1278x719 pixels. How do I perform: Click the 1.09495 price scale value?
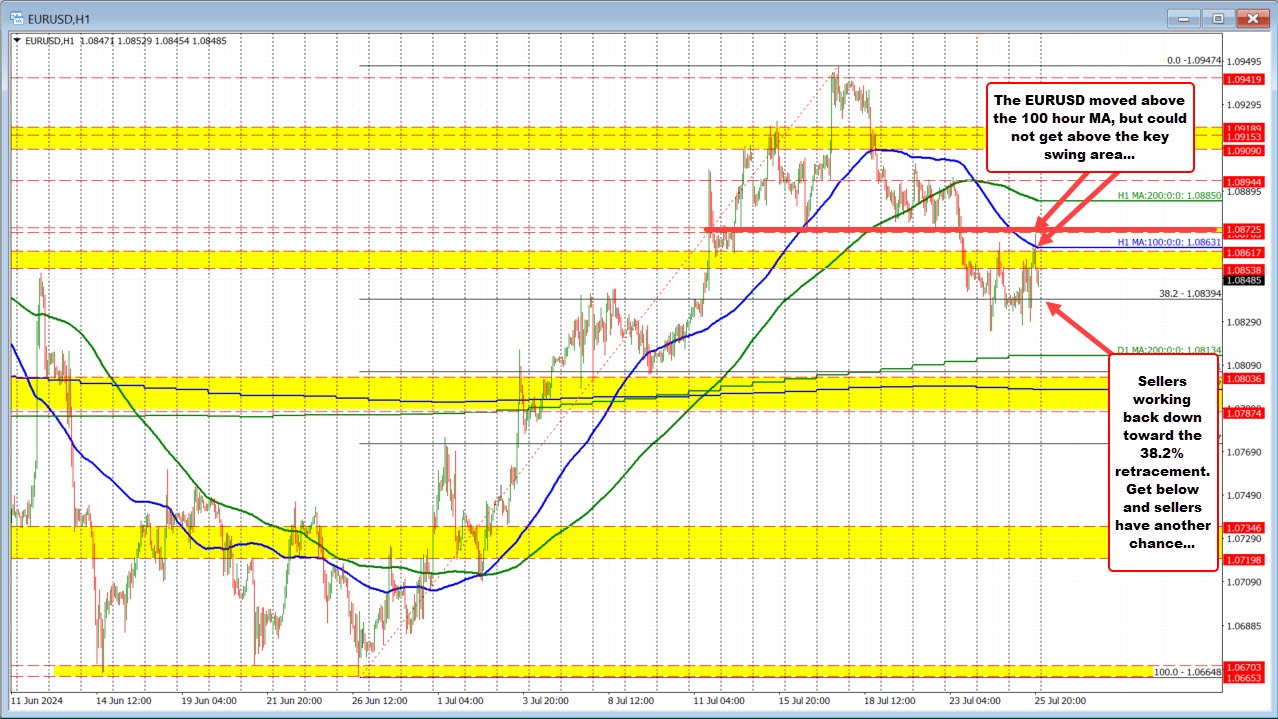[1244, 61]
